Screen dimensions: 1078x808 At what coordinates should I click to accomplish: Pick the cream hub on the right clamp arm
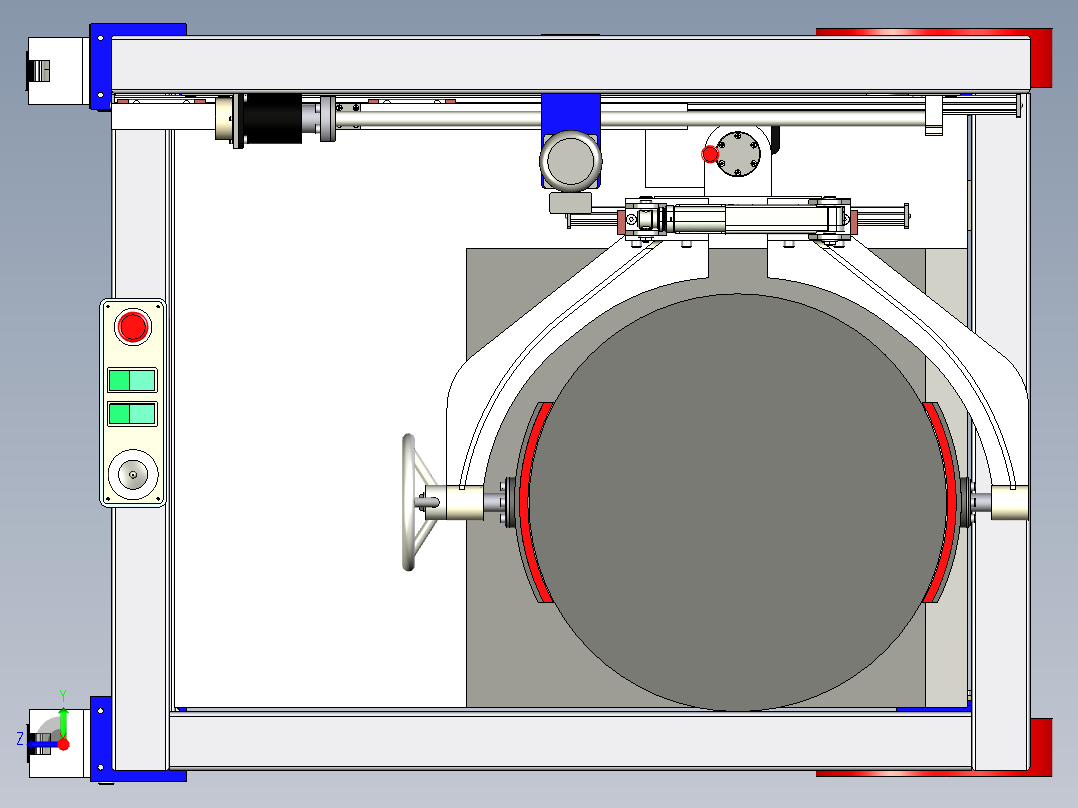(x=1009, y=503)
